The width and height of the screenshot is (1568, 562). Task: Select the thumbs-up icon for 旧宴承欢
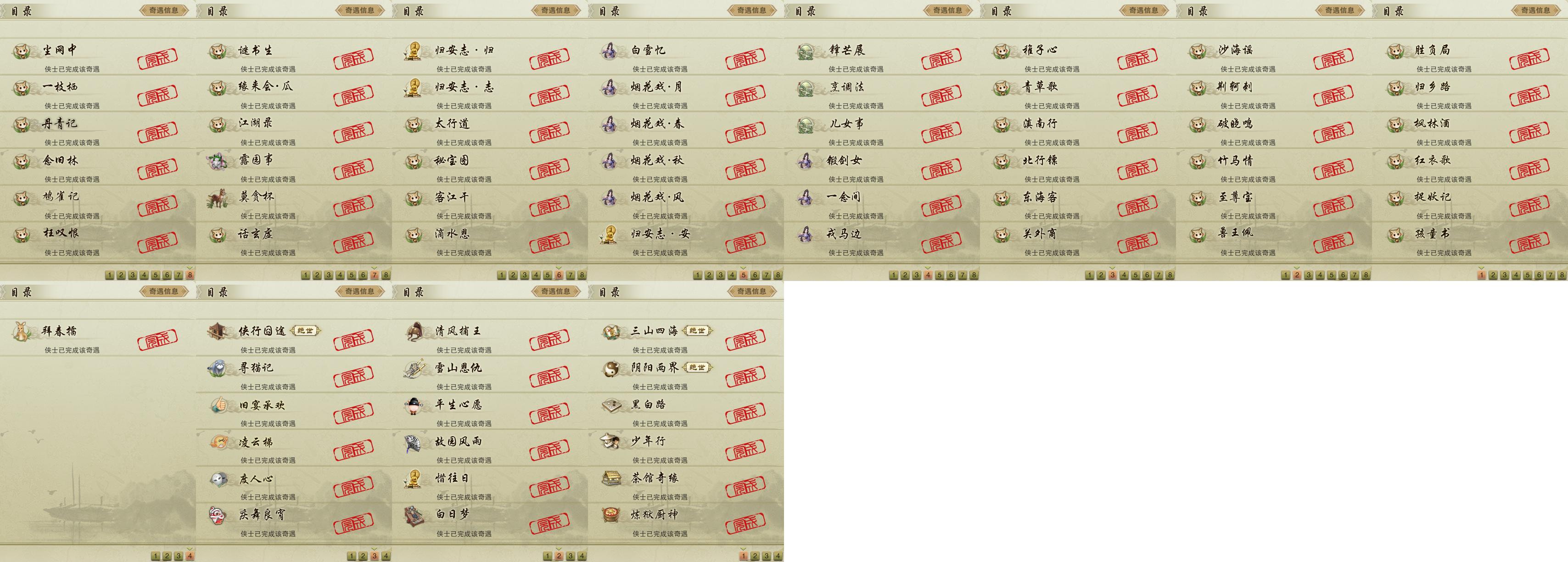pos(218,405)
